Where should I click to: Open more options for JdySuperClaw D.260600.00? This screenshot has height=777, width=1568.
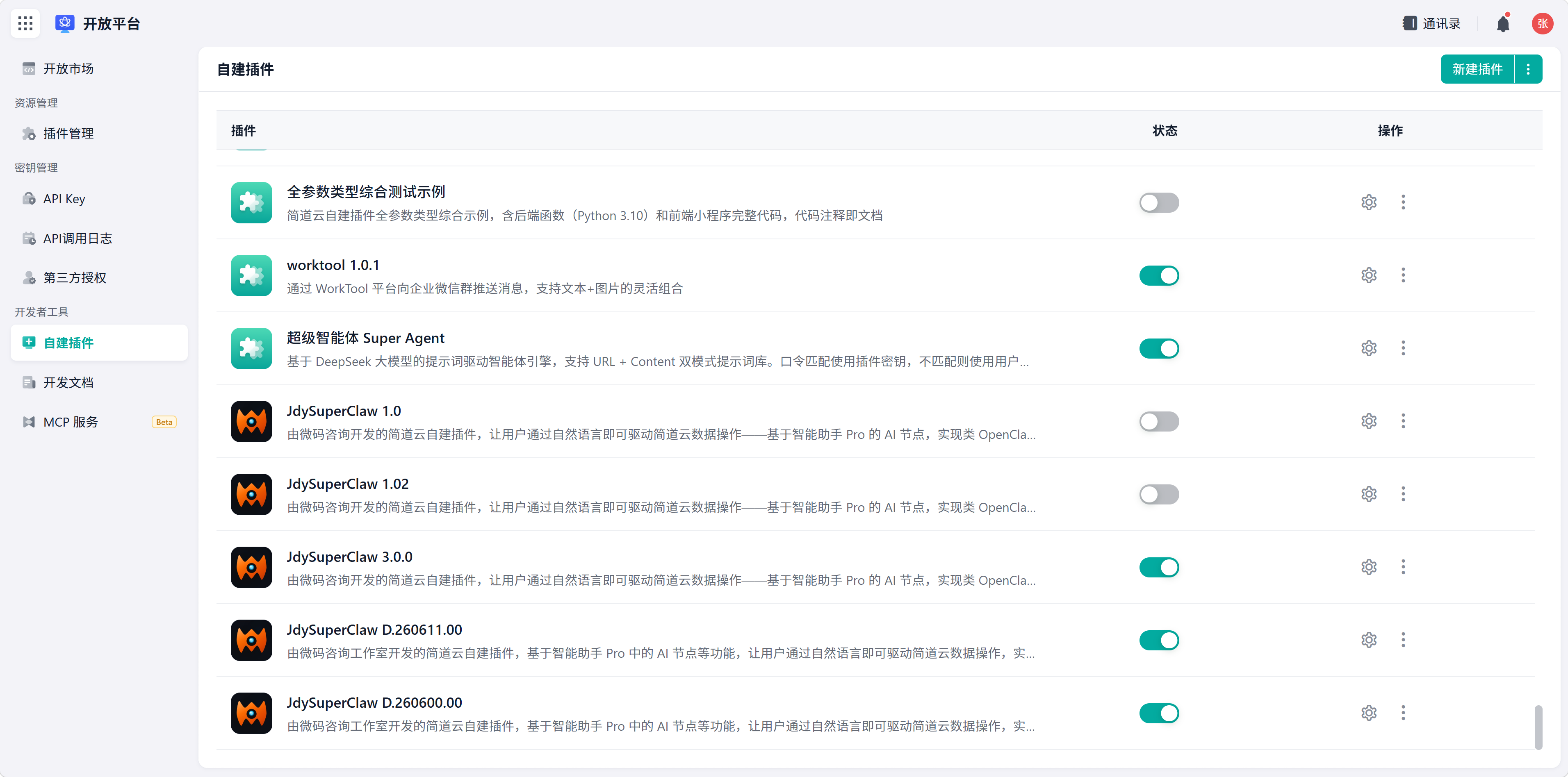point(1404,713)
